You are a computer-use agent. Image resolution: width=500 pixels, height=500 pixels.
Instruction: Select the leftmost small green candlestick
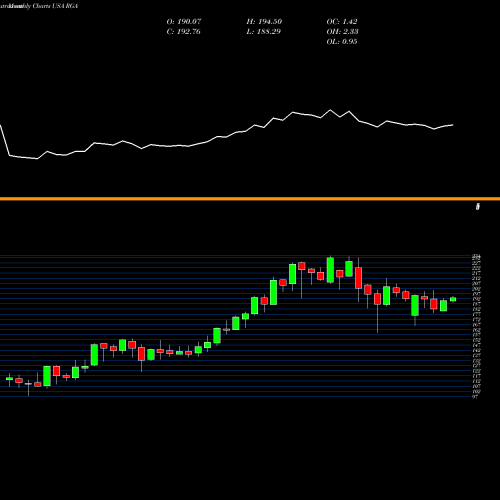coord(9,379)
